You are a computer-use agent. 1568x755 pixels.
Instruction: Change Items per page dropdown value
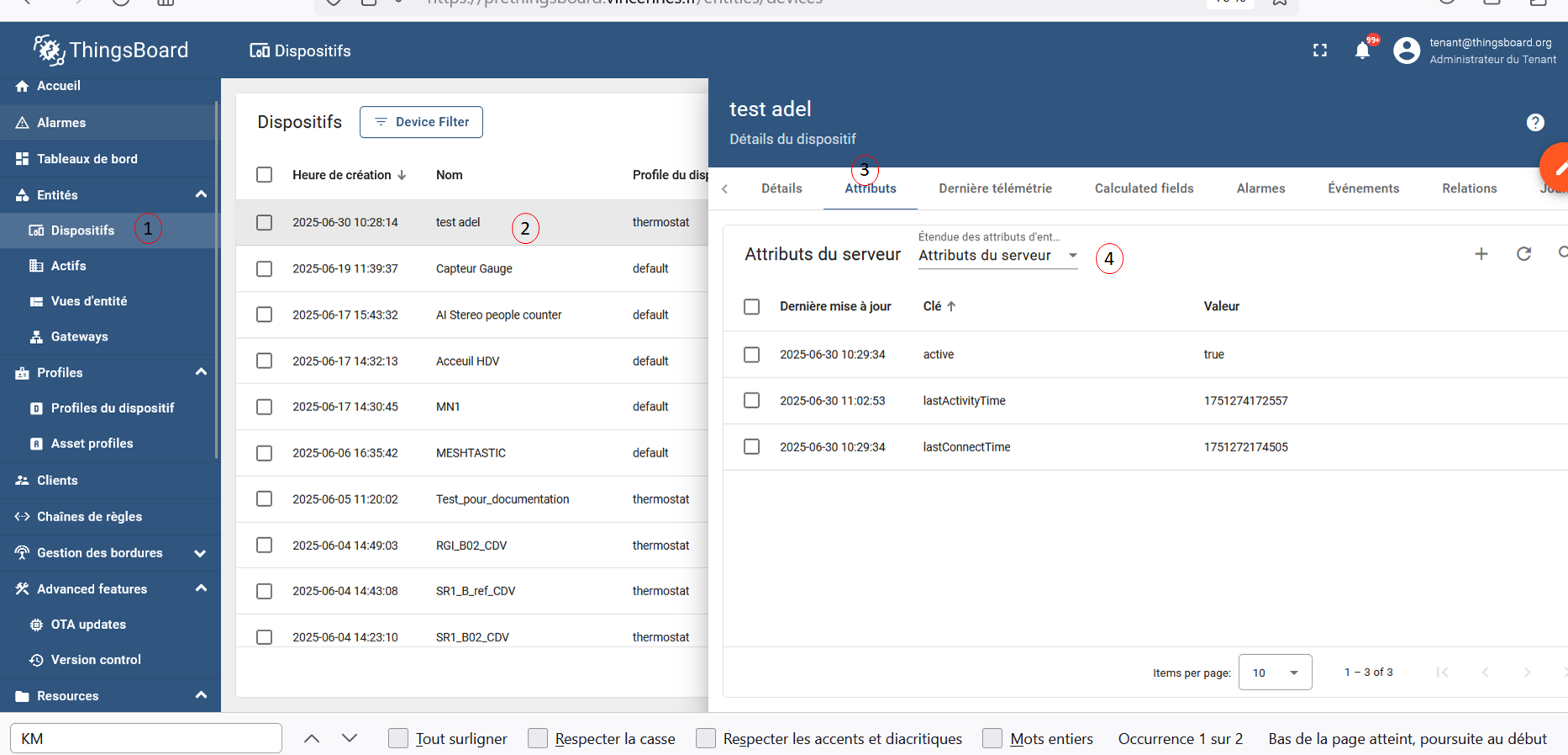pos(1275,673)
